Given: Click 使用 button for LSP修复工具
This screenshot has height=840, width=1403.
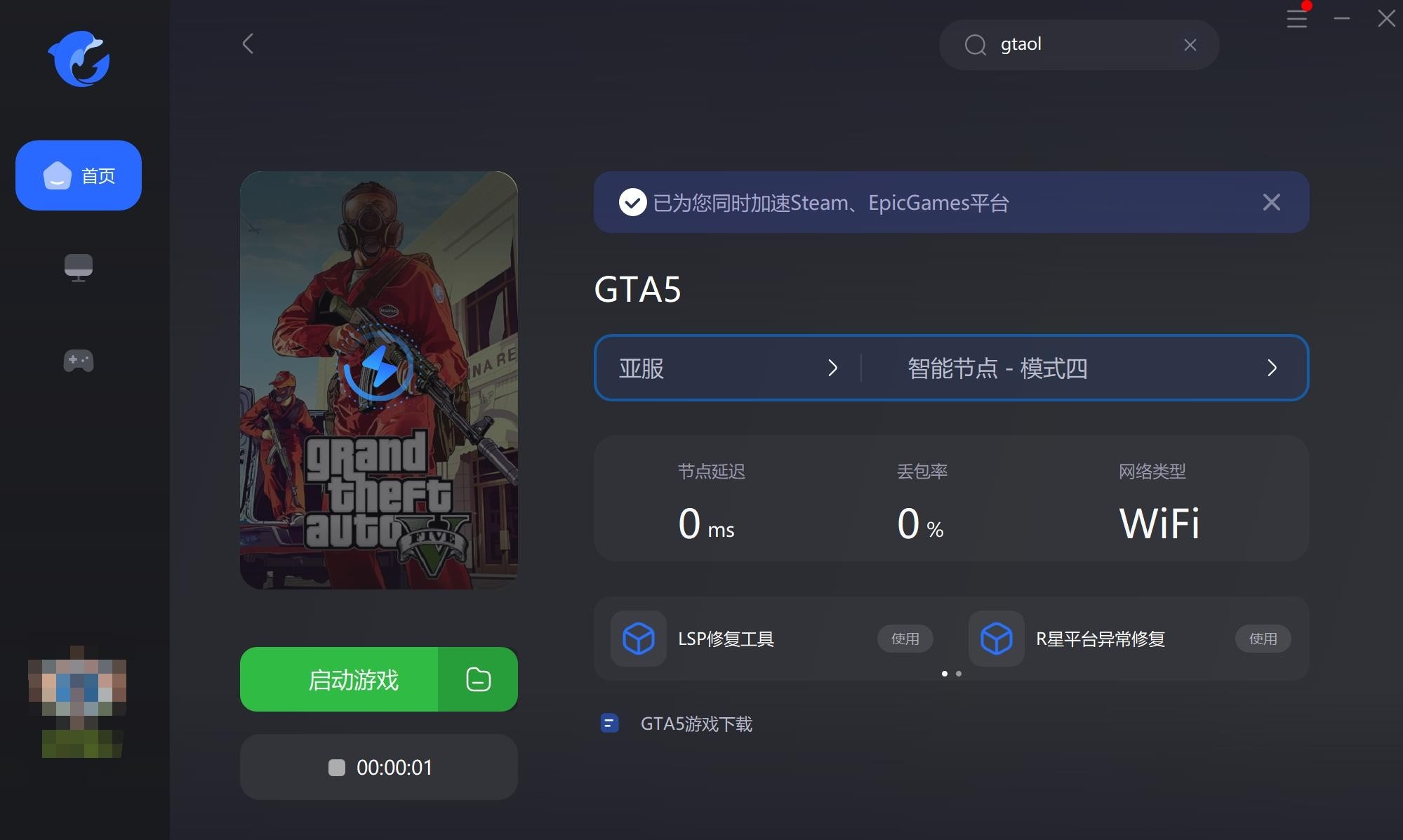Looking at the screenshot, I should 905,639.
